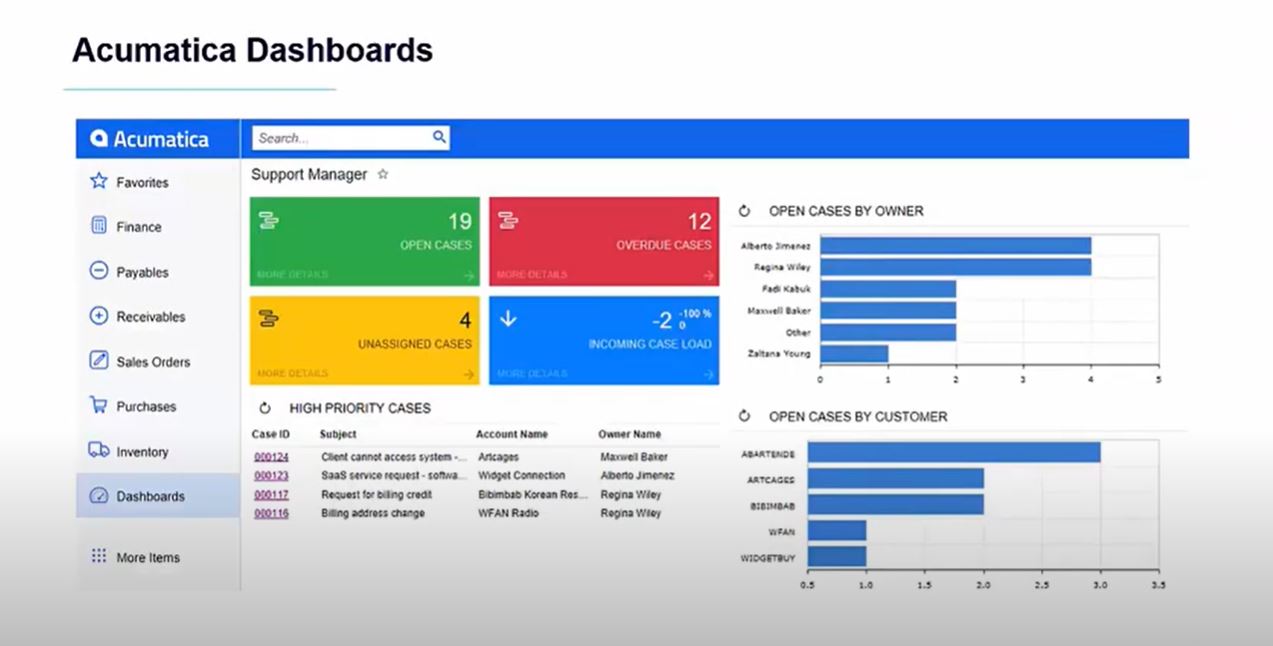Select Inventory in the sidebar
Screen dimensions: 1273x646
pos(158,452)
